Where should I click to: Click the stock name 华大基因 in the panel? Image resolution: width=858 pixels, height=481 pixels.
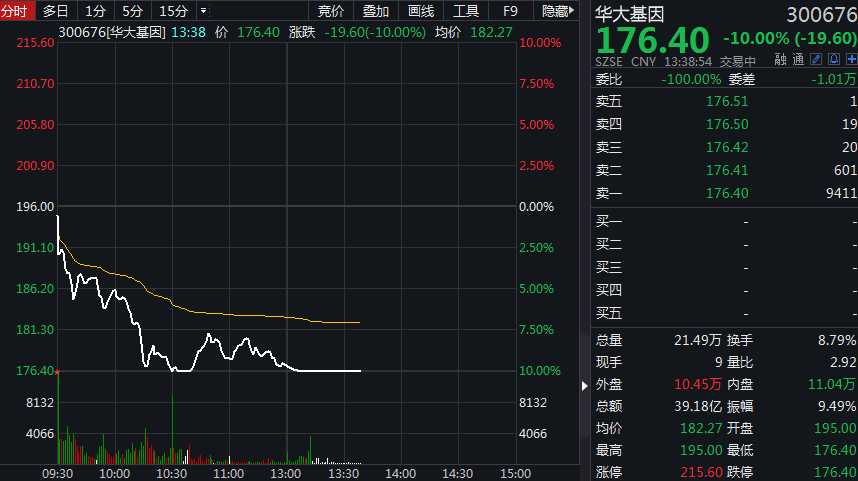(629, 14)
